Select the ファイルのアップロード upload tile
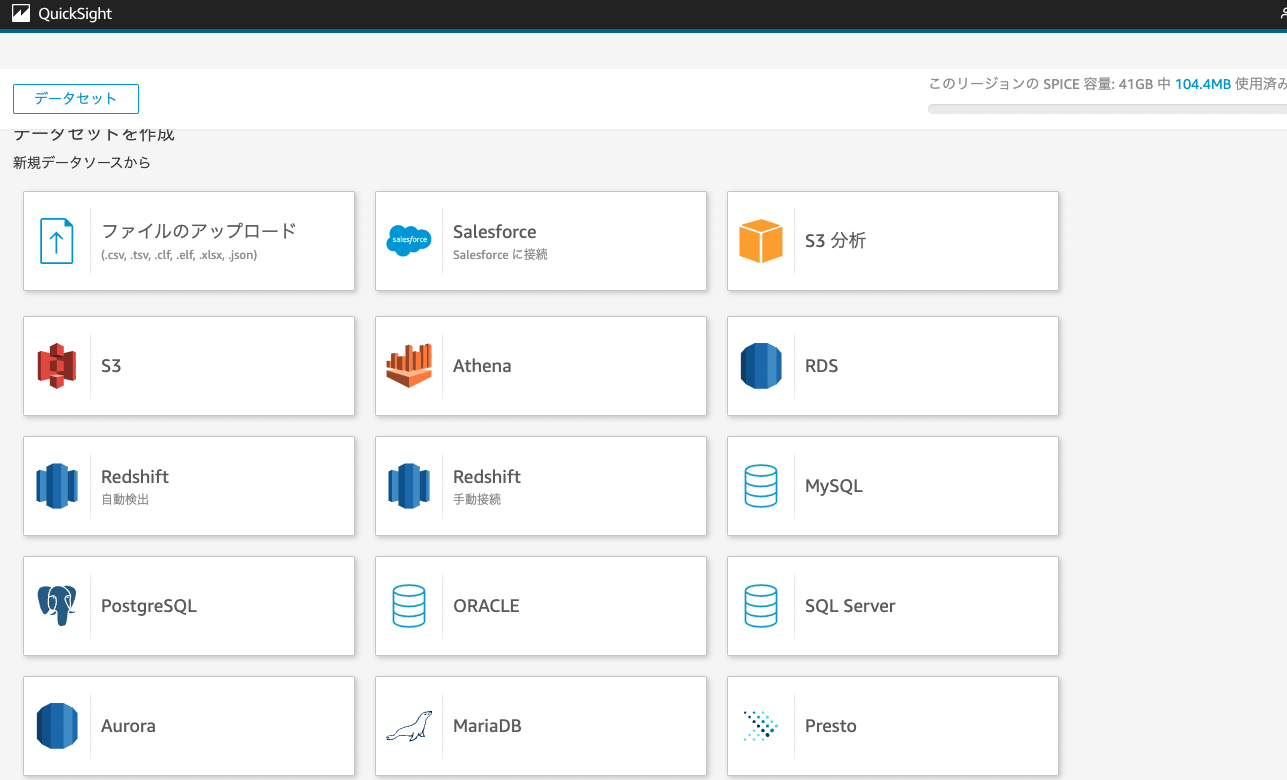1287x780 pixels. coord(188,240)
